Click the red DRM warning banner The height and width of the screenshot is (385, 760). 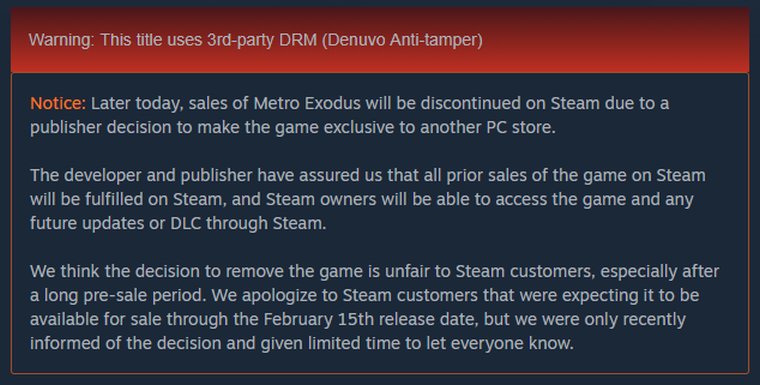click(380, 40)
